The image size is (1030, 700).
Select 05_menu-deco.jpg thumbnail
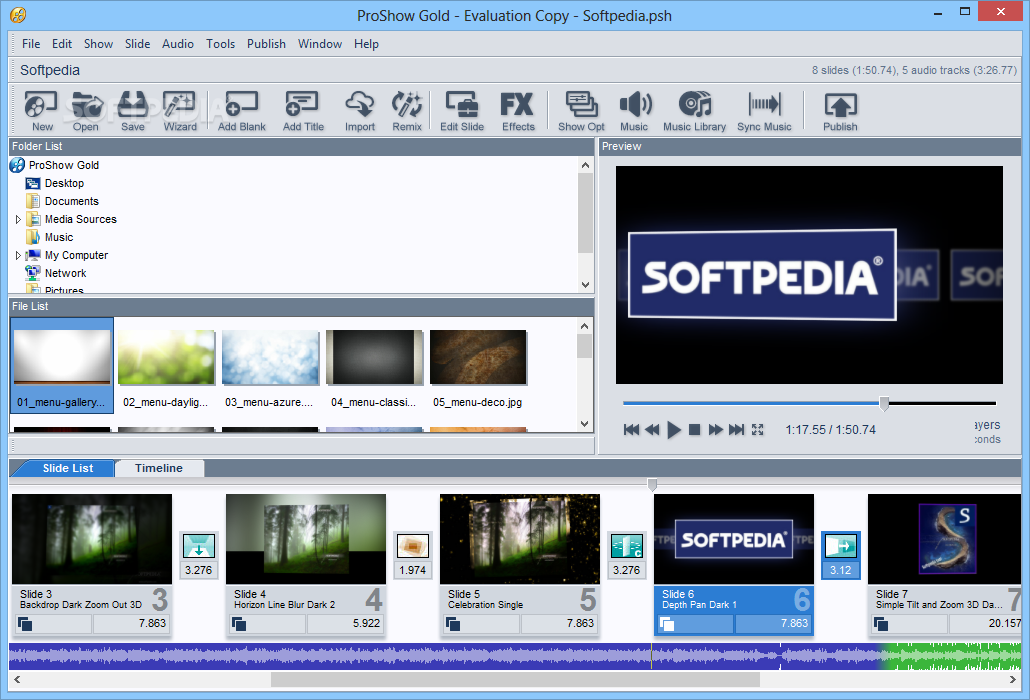[x=478, y=366]
